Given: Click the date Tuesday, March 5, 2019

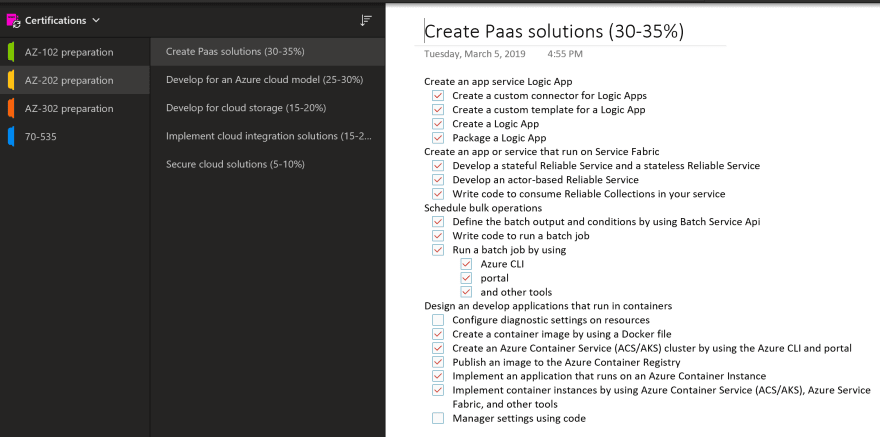Looking at the screenshot, I should pos(475,54).
